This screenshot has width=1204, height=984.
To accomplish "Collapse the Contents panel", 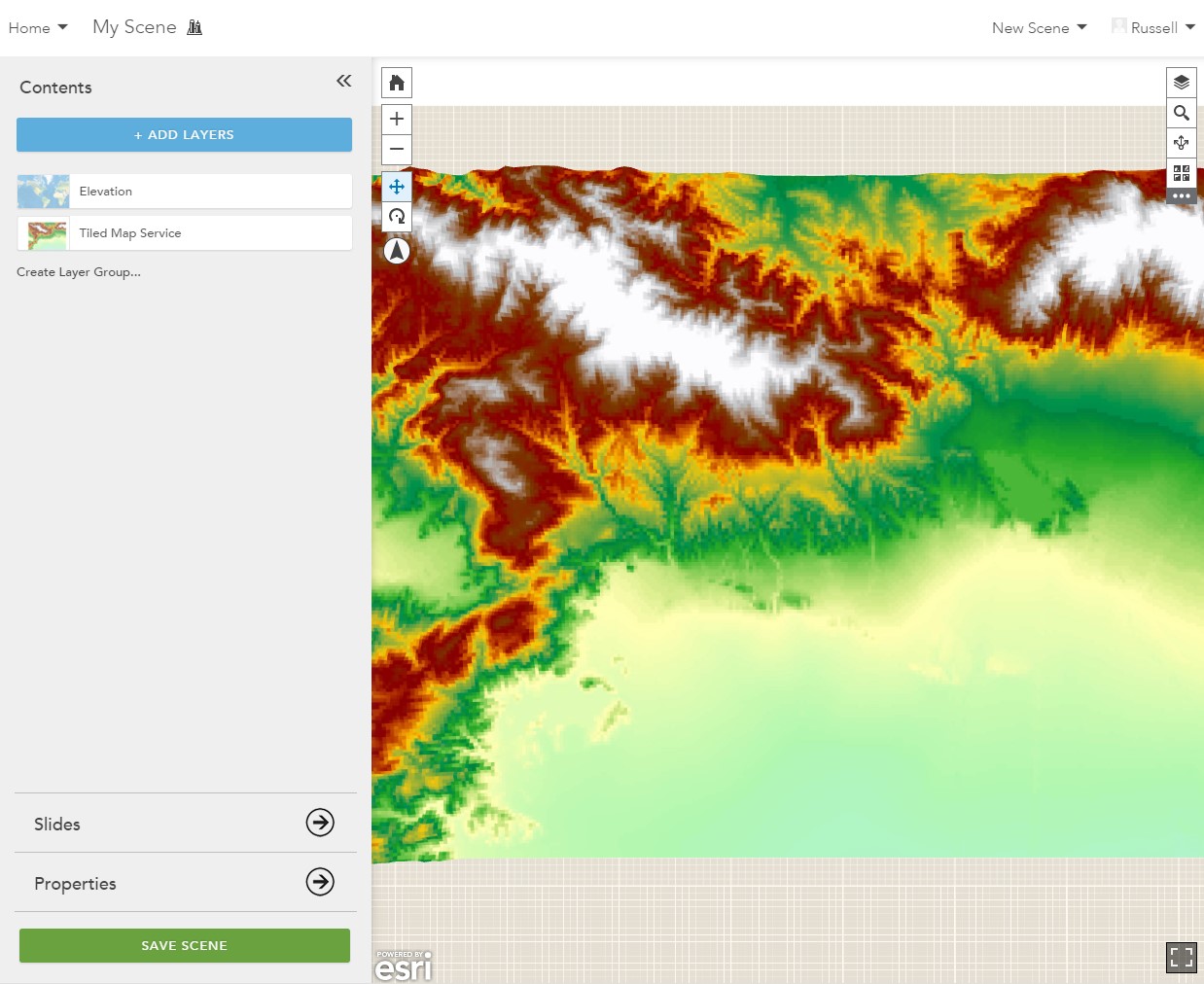I will coord(343,81).
